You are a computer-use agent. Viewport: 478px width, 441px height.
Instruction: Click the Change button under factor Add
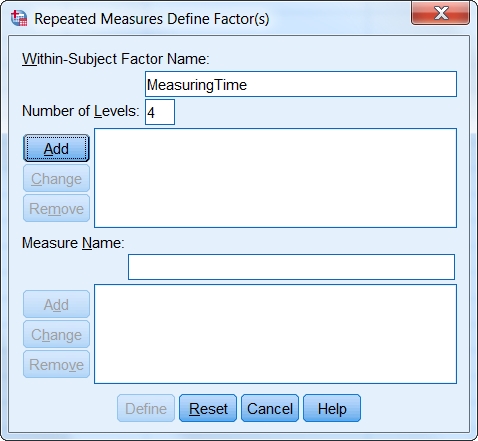coord(56,178)
